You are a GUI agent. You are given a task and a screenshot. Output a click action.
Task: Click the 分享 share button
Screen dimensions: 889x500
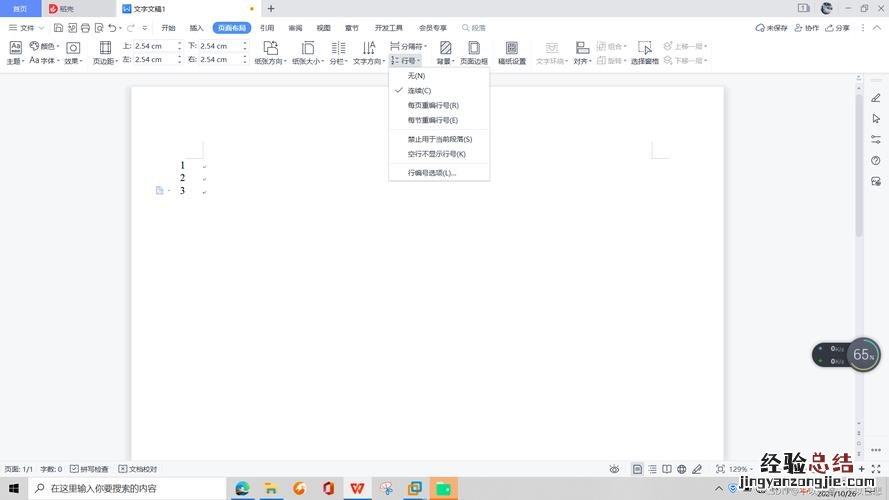pos(838,28)
